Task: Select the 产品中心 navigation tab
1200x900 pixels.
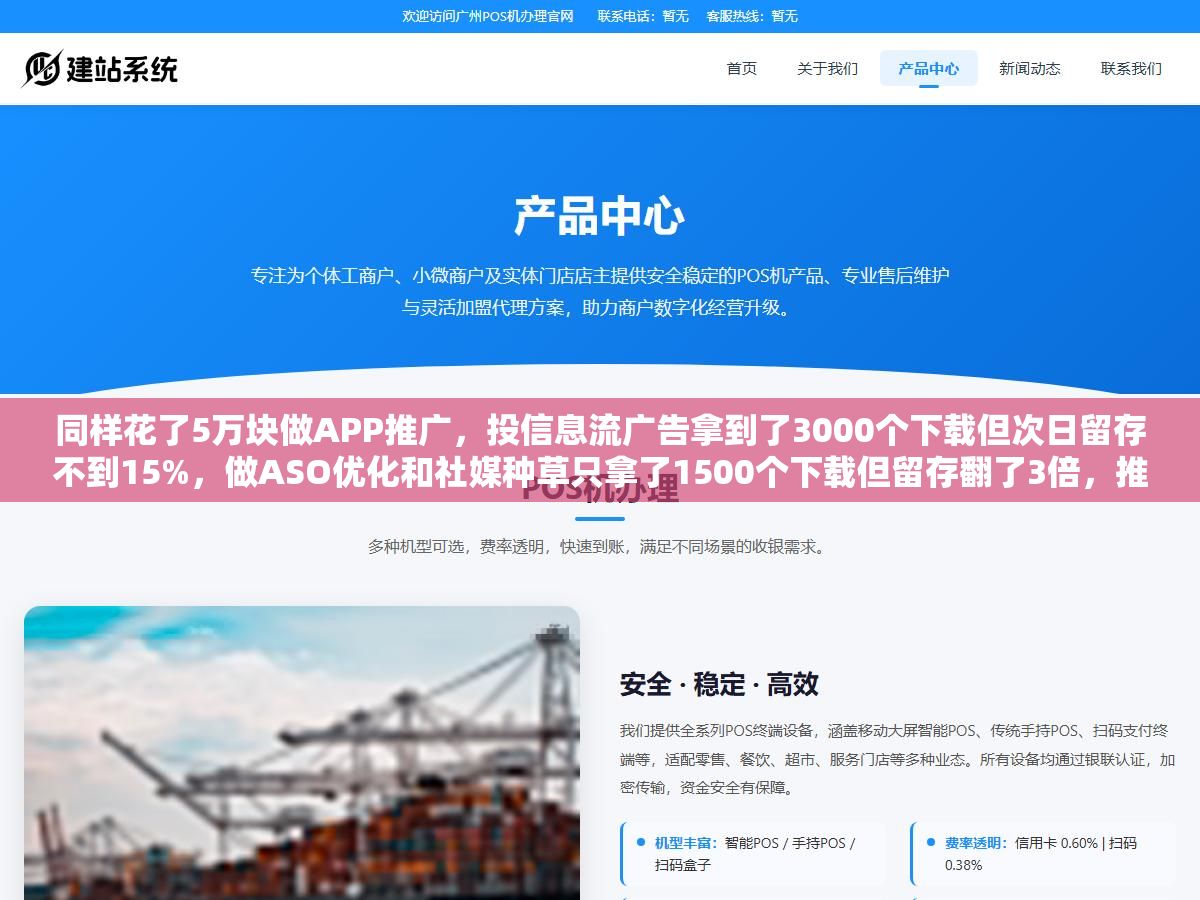Action: [x=928, y=68]
